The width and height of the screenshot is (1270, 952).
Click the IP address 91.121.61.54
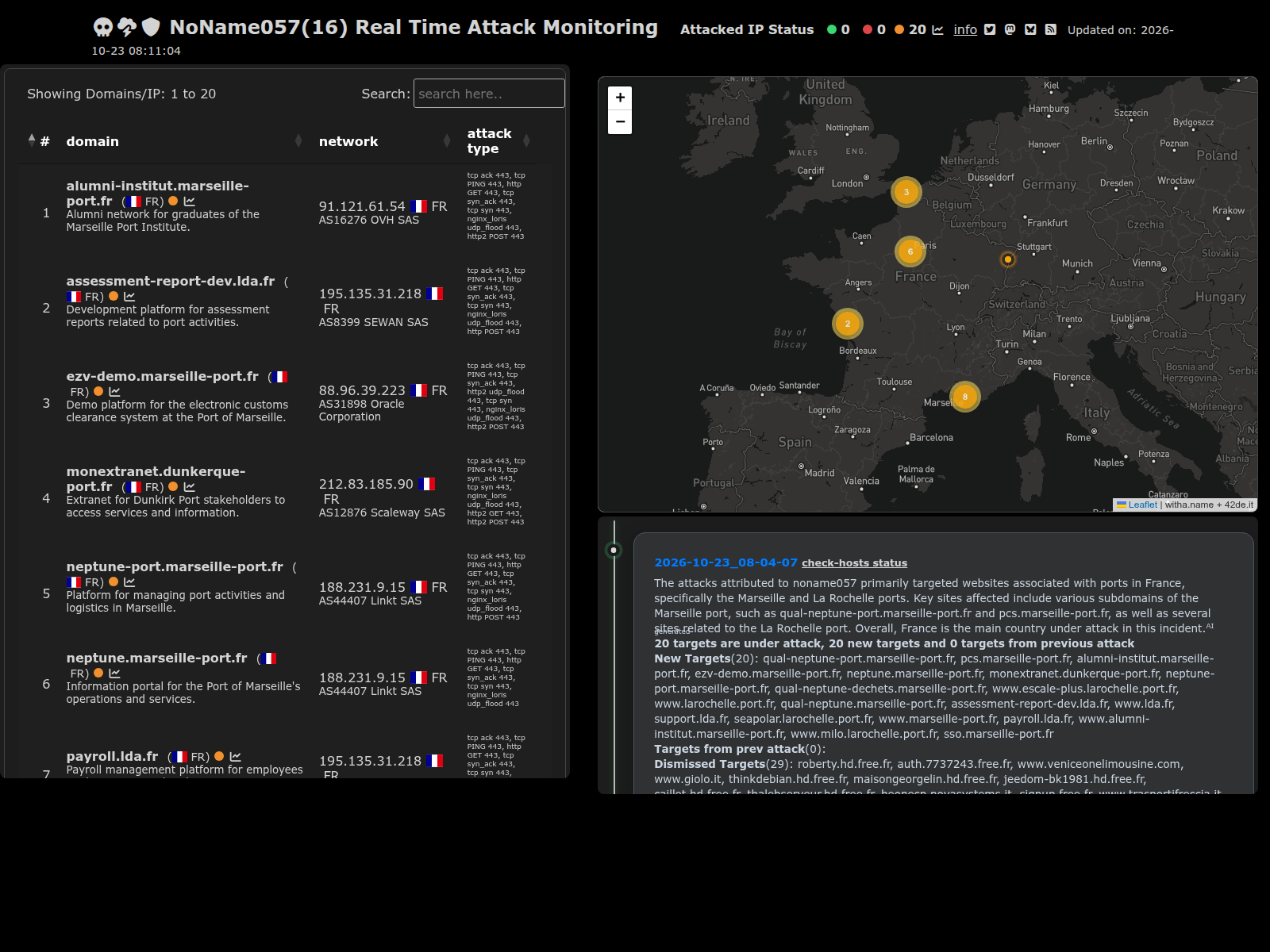362,206
